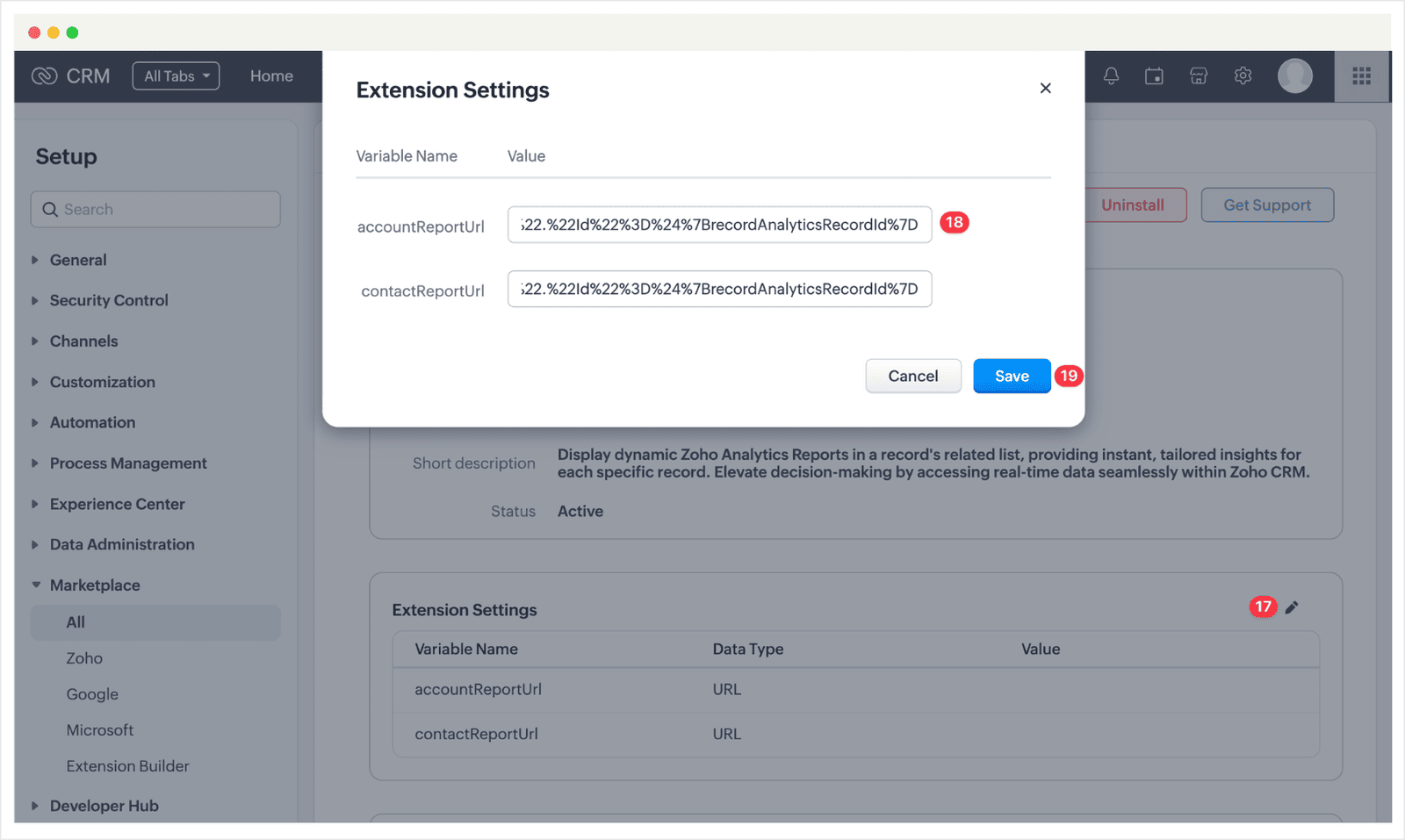This screenshot has width=1405, height=840.
Task: Select Zoho under Marketplace
Action: coord(84,658)
